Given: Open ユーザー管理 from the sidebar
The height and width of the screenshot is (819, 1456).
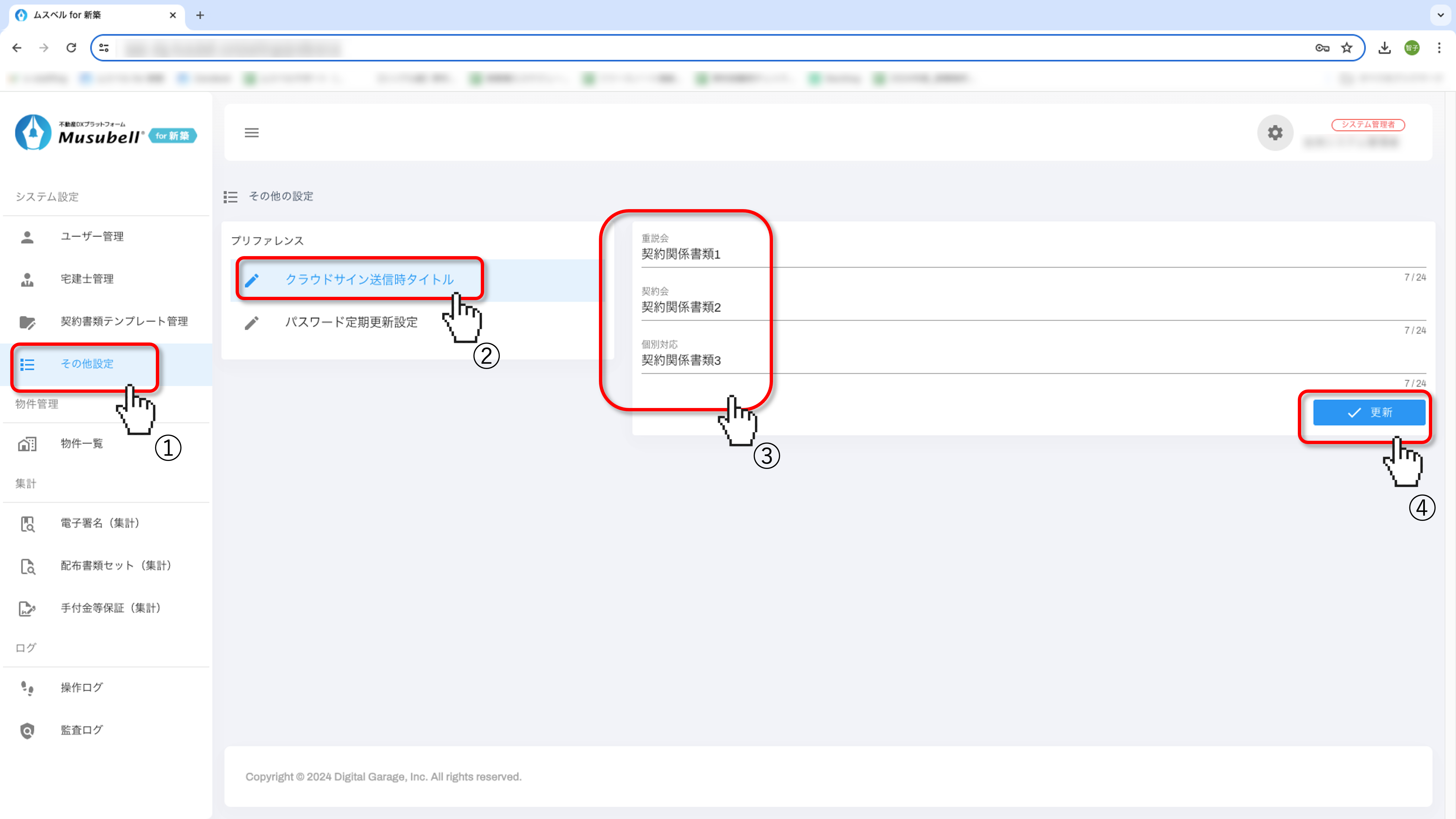Looking at the screenshot, I should coord(92,236).
